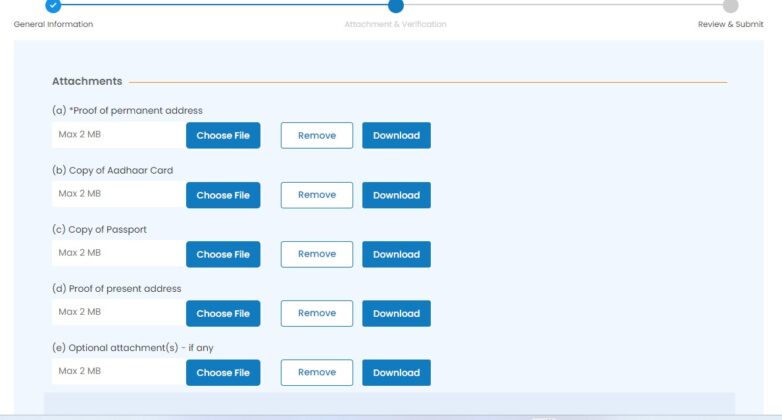The height and width of the screenshot is (420, 782).
Task: Click the Proof of present address file field
Action: click(x=119, y=312)
